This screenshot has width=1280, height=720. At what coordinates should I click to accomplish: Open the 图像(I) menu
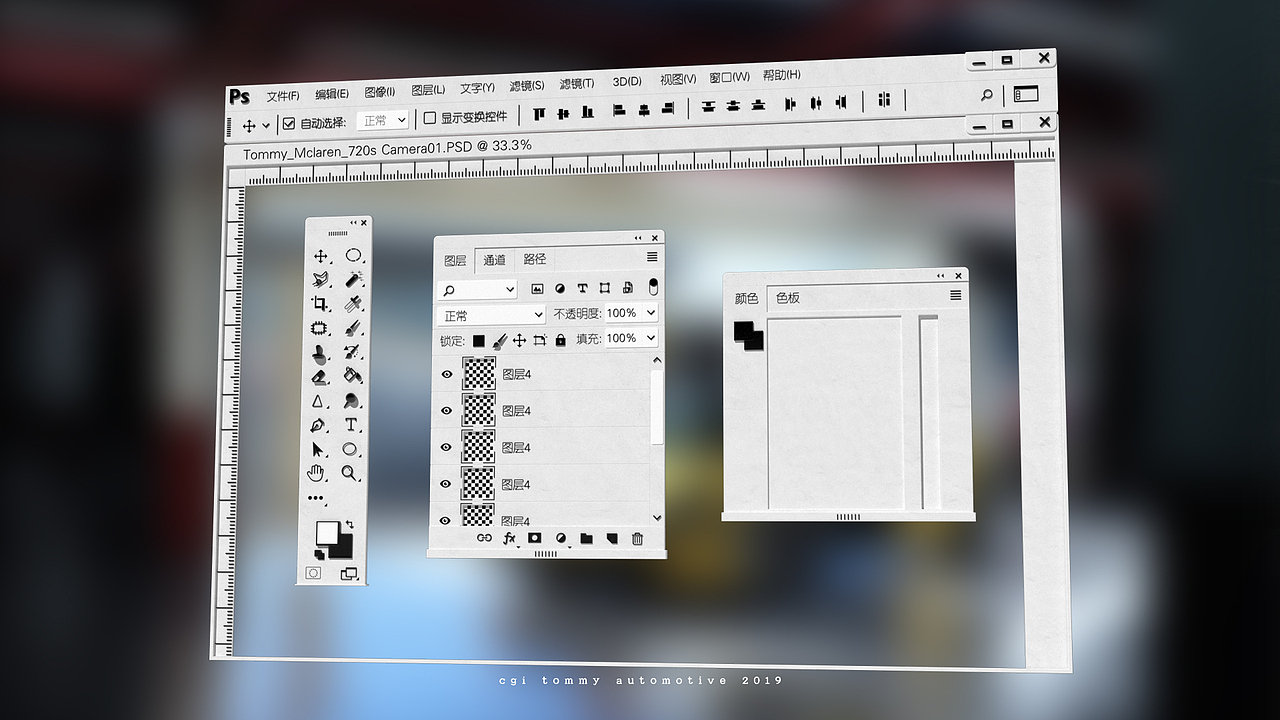(x=380, y=92)
